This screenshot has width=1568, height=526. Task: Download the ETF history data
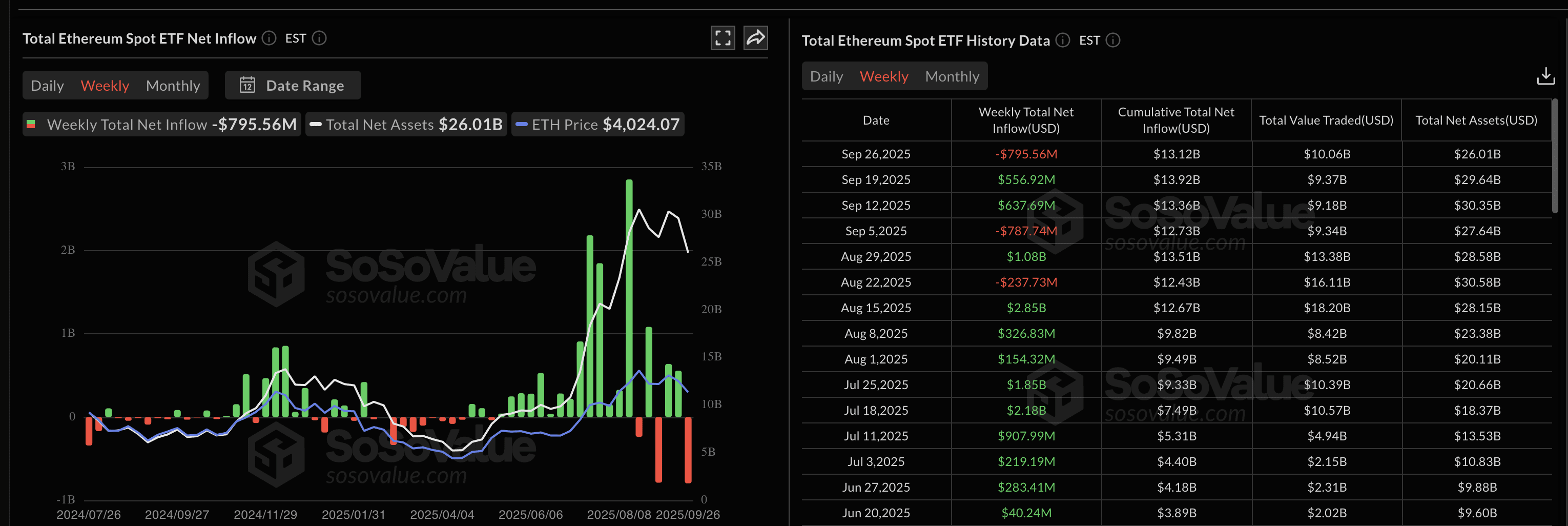coord(1545,75)
